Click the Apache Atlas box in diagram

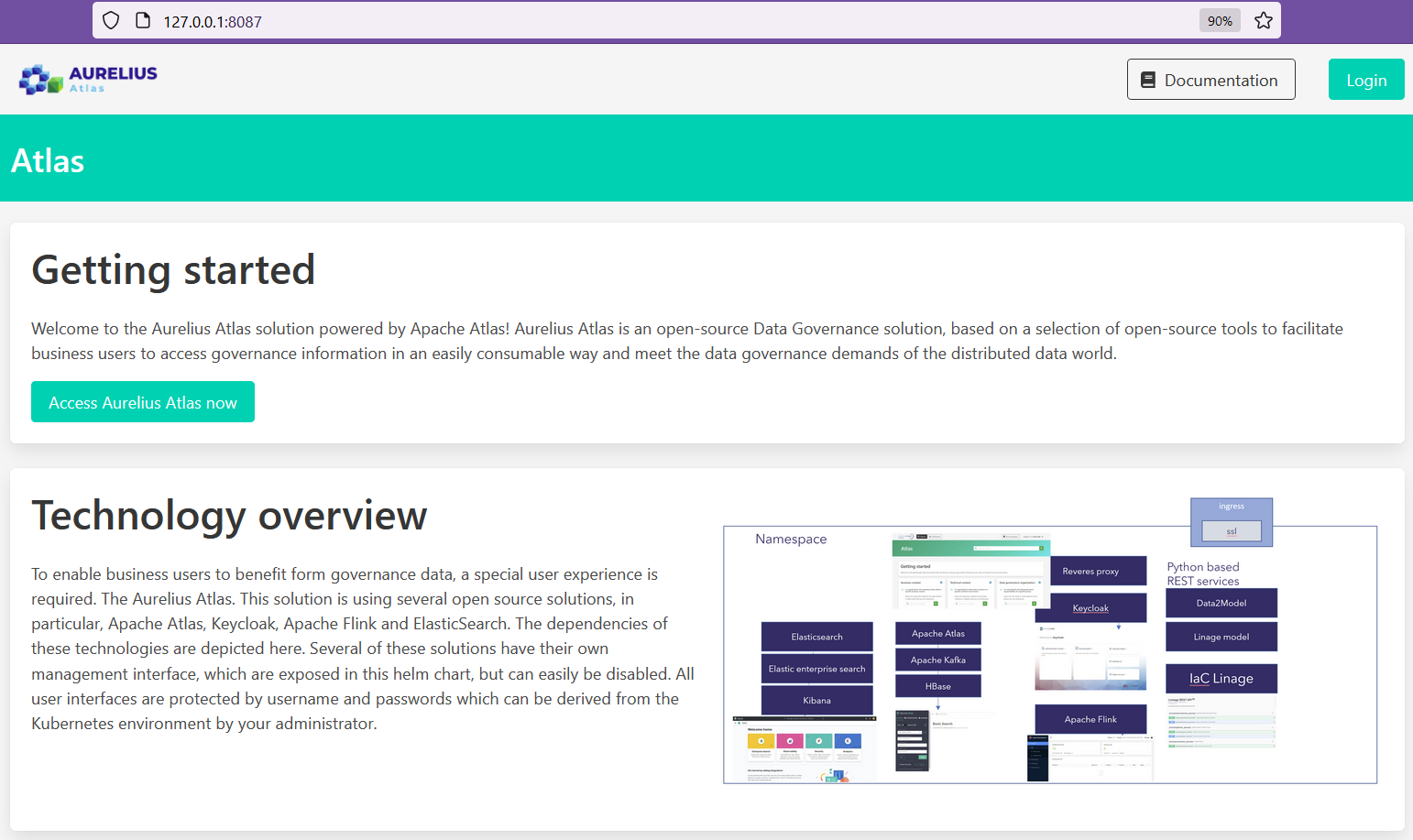[938, 634]
